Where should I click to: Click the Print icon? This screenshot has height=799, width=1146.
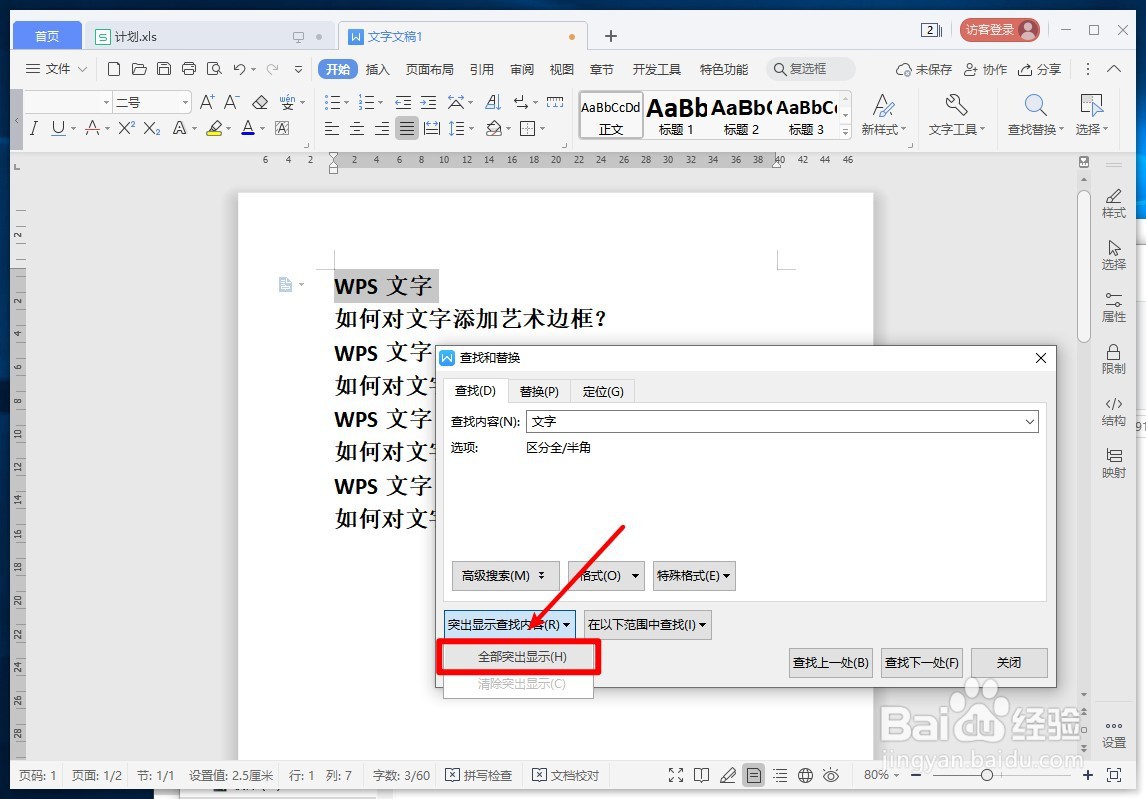pyautogui.click(x=189, y=69)
